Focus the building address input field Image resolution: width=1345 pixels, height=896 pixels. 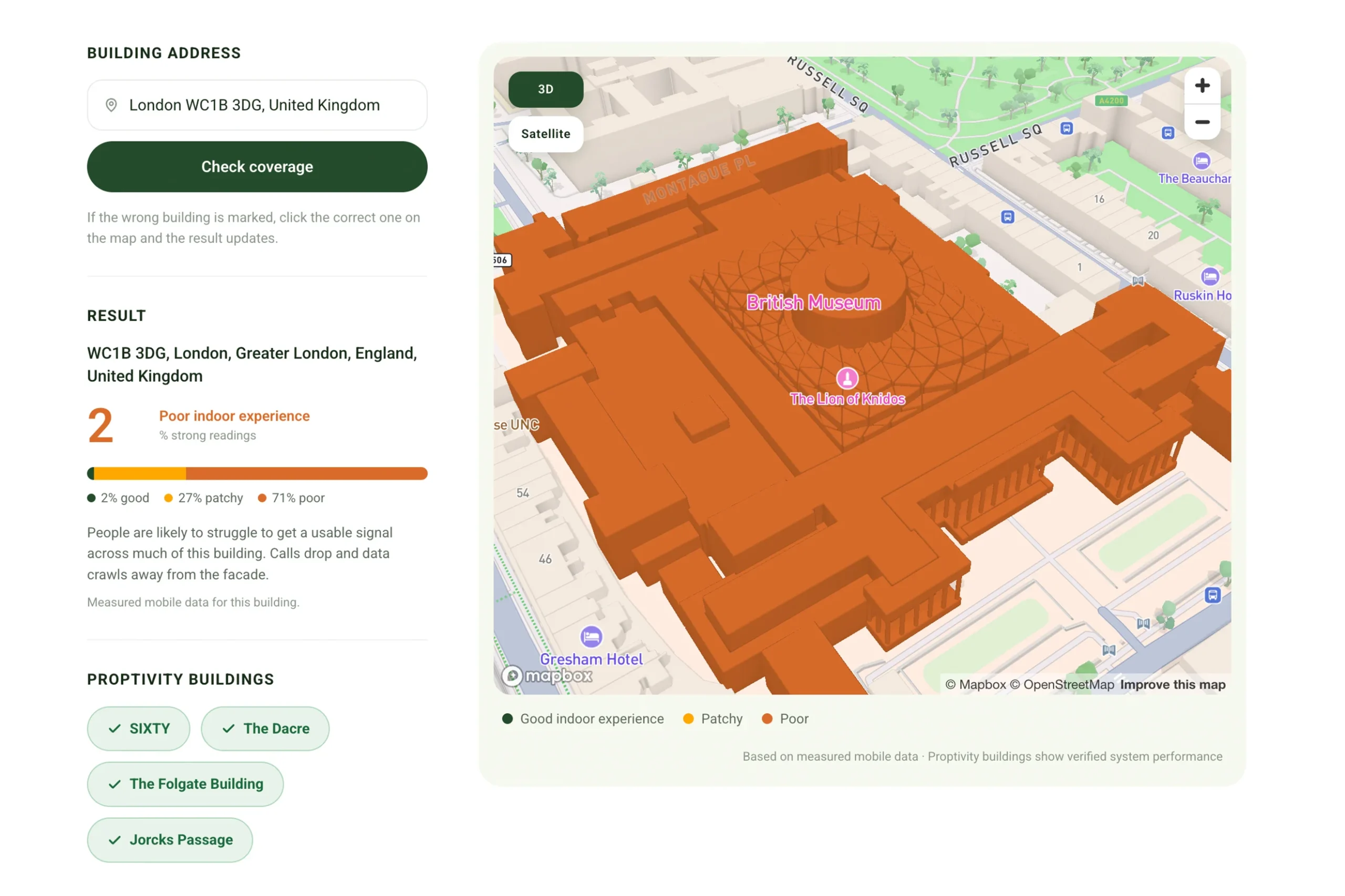click(x=256, y=105)
